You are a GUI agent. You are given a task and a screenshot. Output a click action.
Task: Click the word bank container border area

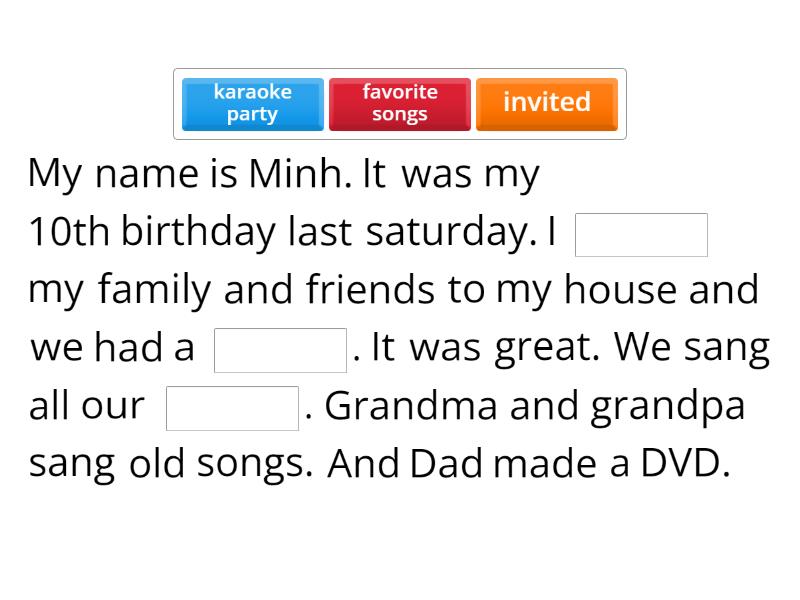[400, 73]
